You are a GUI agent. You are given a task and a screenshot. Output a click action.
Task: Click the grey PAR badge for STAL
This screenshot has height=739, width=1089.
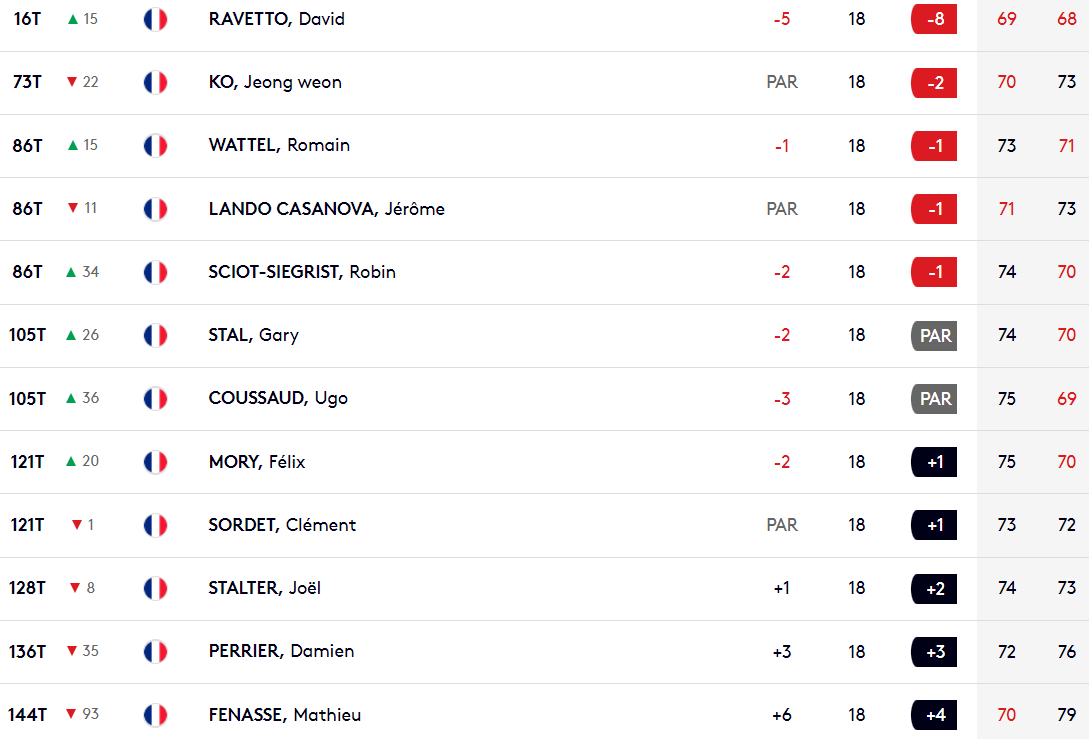coord(934,335)
